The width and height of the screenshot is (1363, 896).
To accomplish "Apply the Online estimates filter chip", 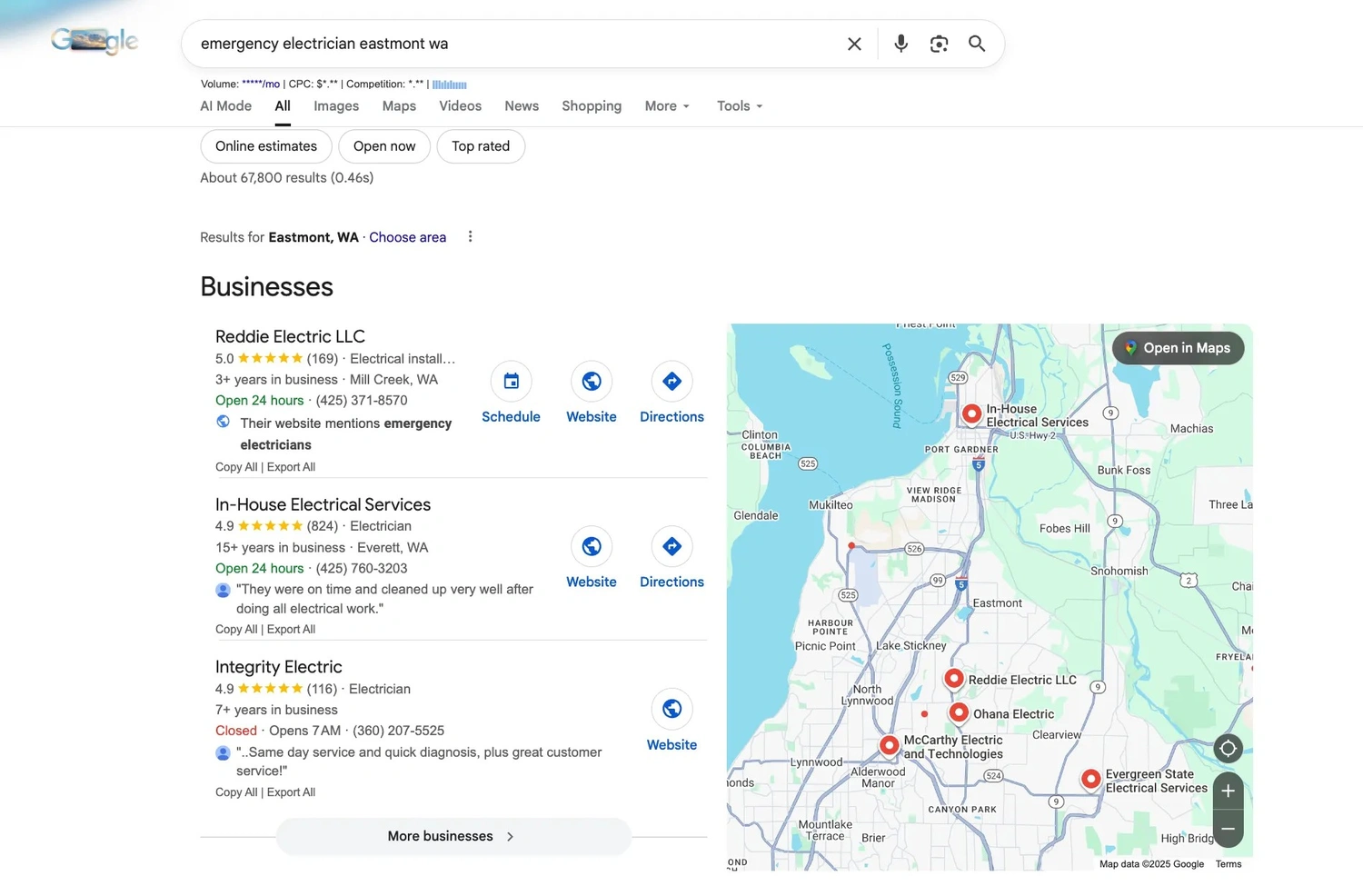I will [266, 146].
